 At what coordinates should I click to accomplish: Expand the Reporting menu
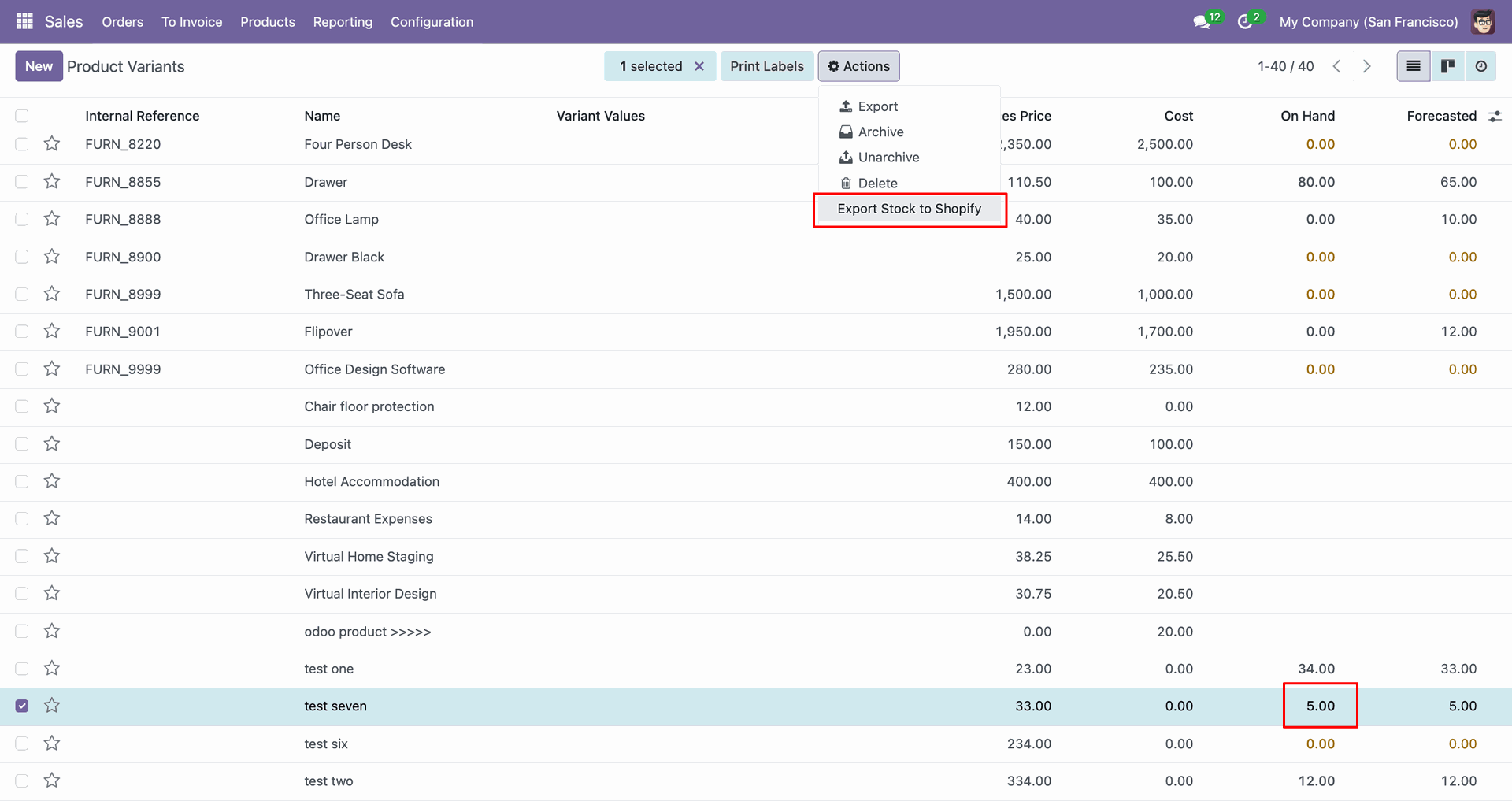[x=343, y=22]
